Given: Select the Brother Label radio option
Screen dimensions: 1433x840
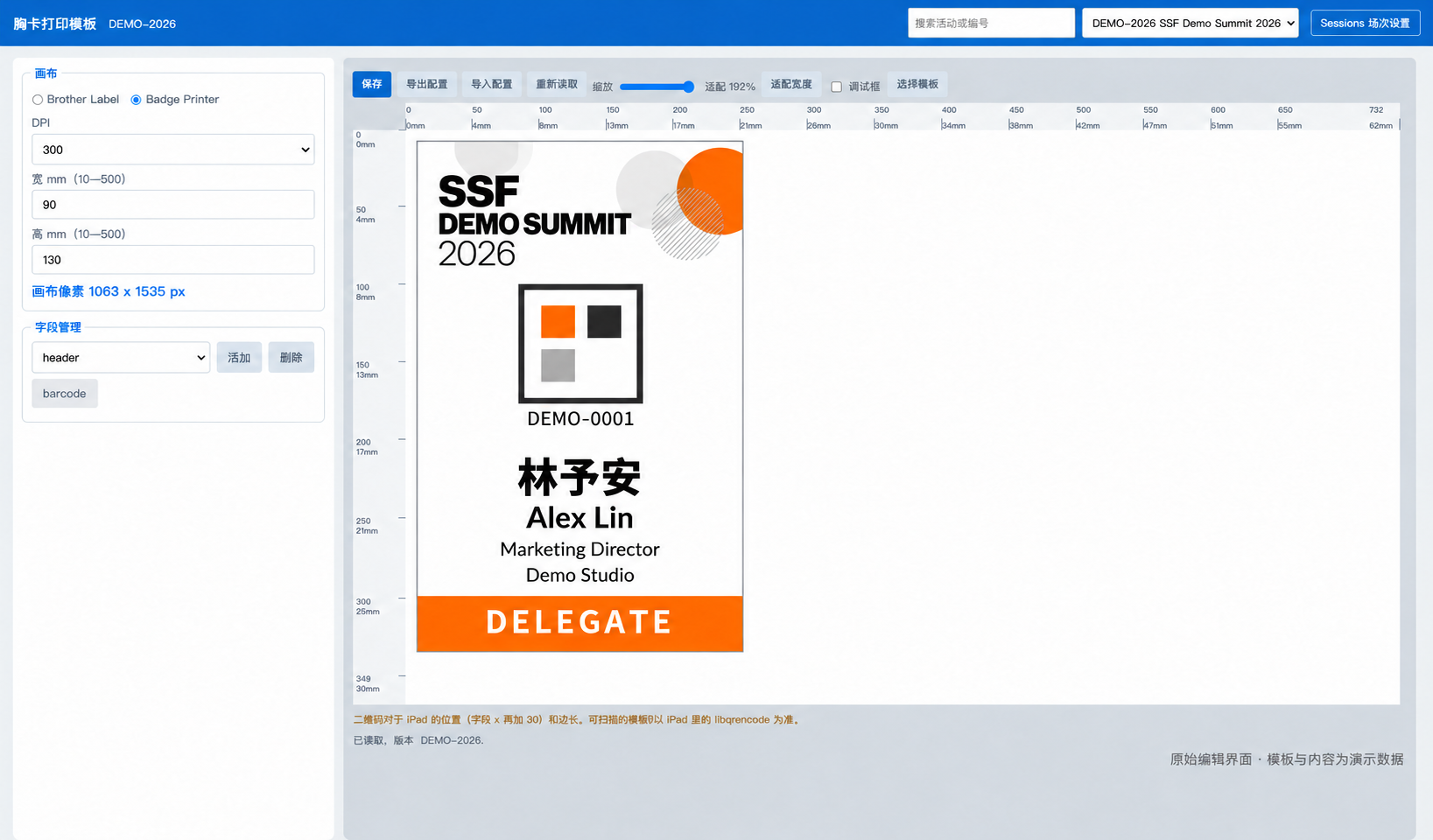Looking at the screenshot, I should (x=38, y=100).
